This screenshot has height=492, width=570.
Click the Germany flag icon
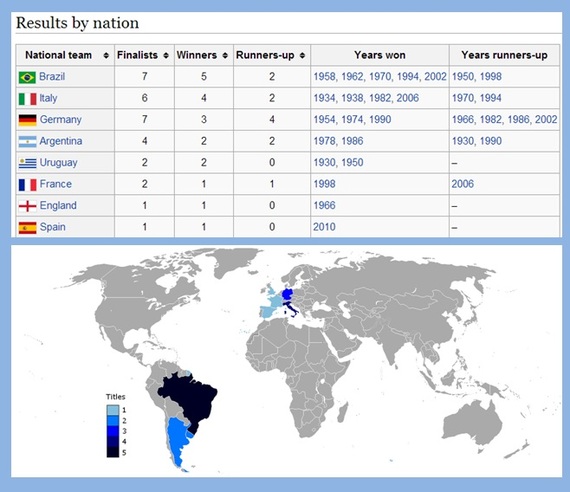(x=27, y=120)
